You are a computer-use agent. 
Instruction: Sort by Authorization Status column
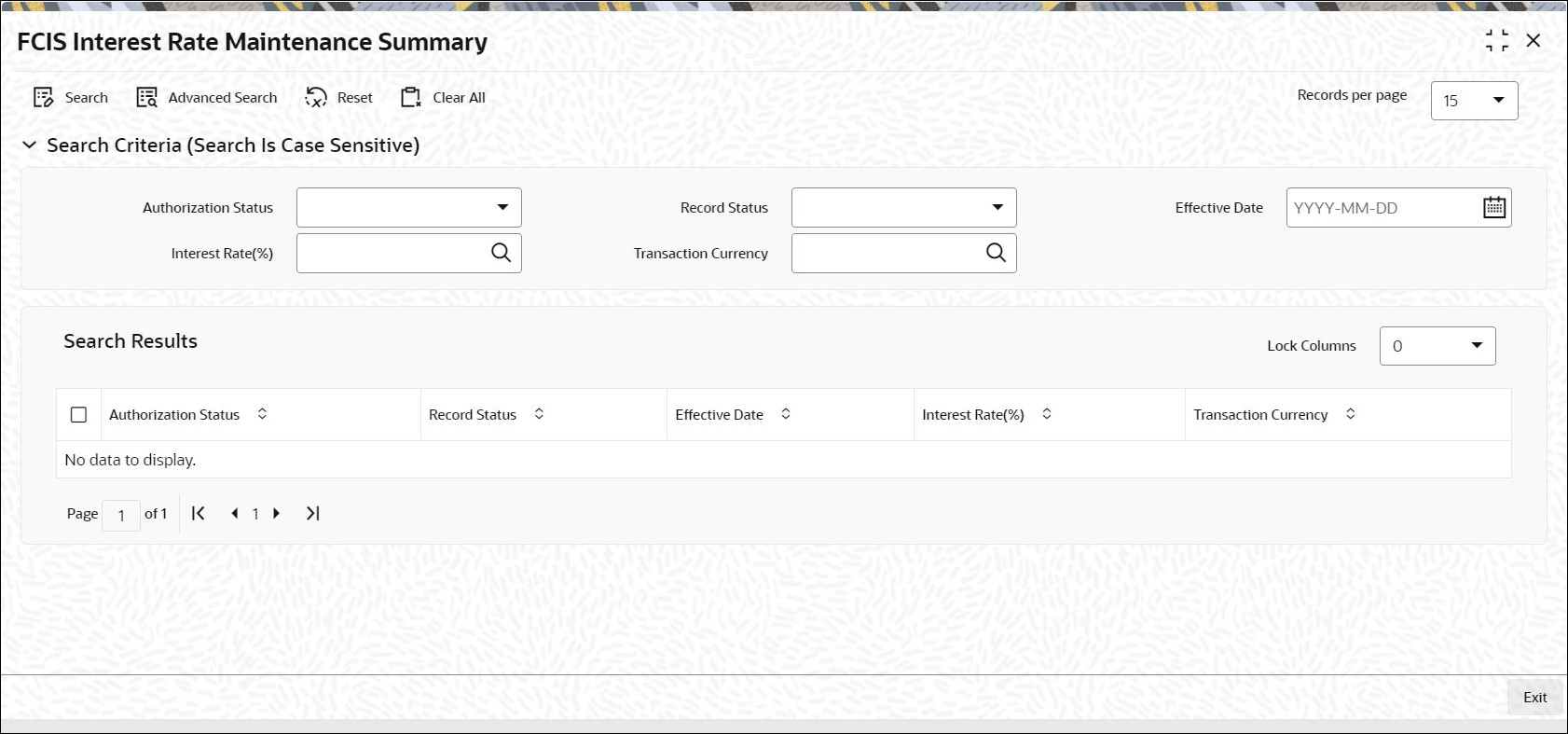[262, 413]
